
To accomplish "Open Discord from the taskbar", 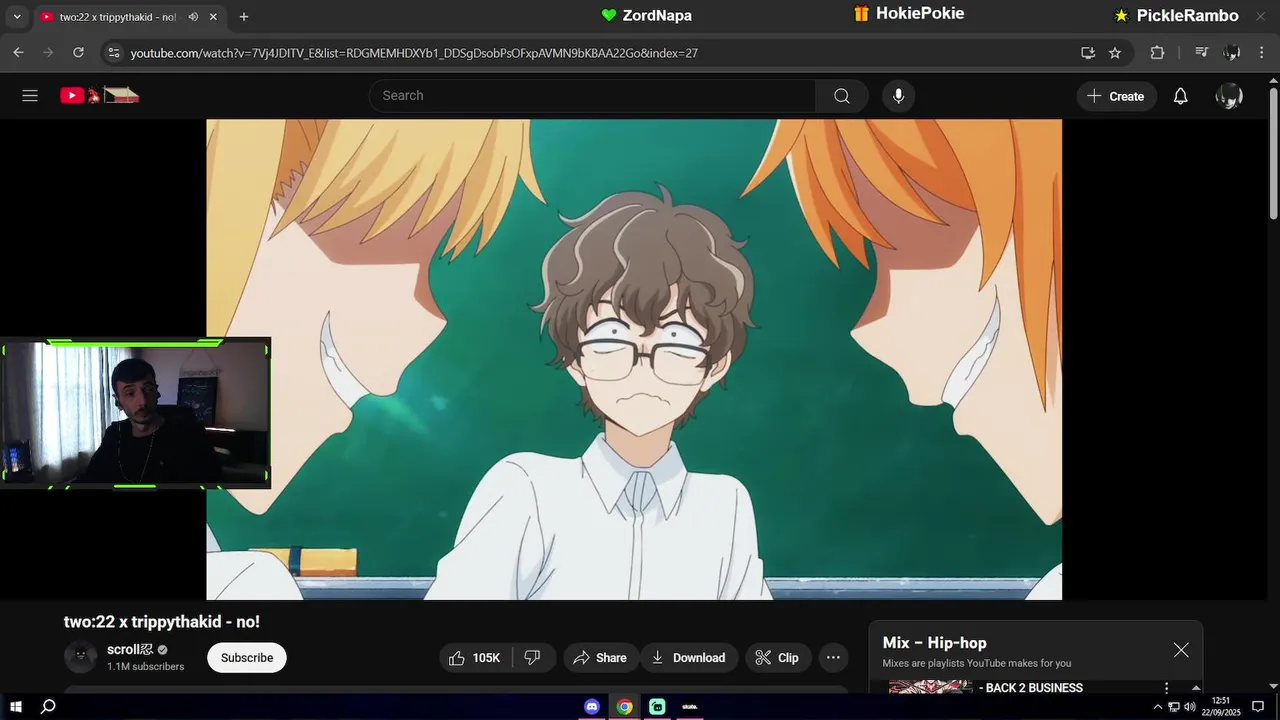I will pos(592,707).
